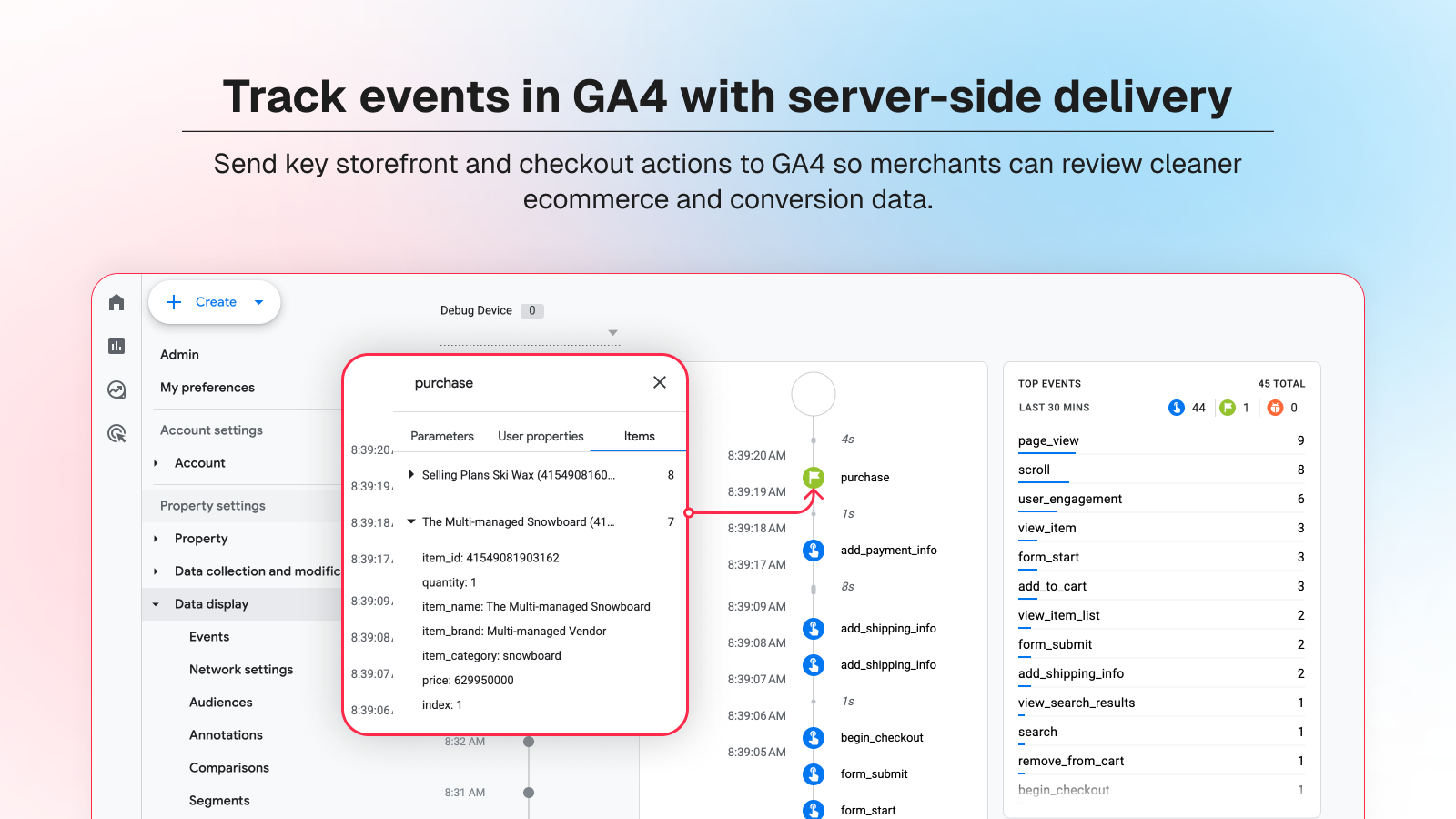Open remove_from_cart in Top Events
1456x819 pixels.
tap(1071, 761)
